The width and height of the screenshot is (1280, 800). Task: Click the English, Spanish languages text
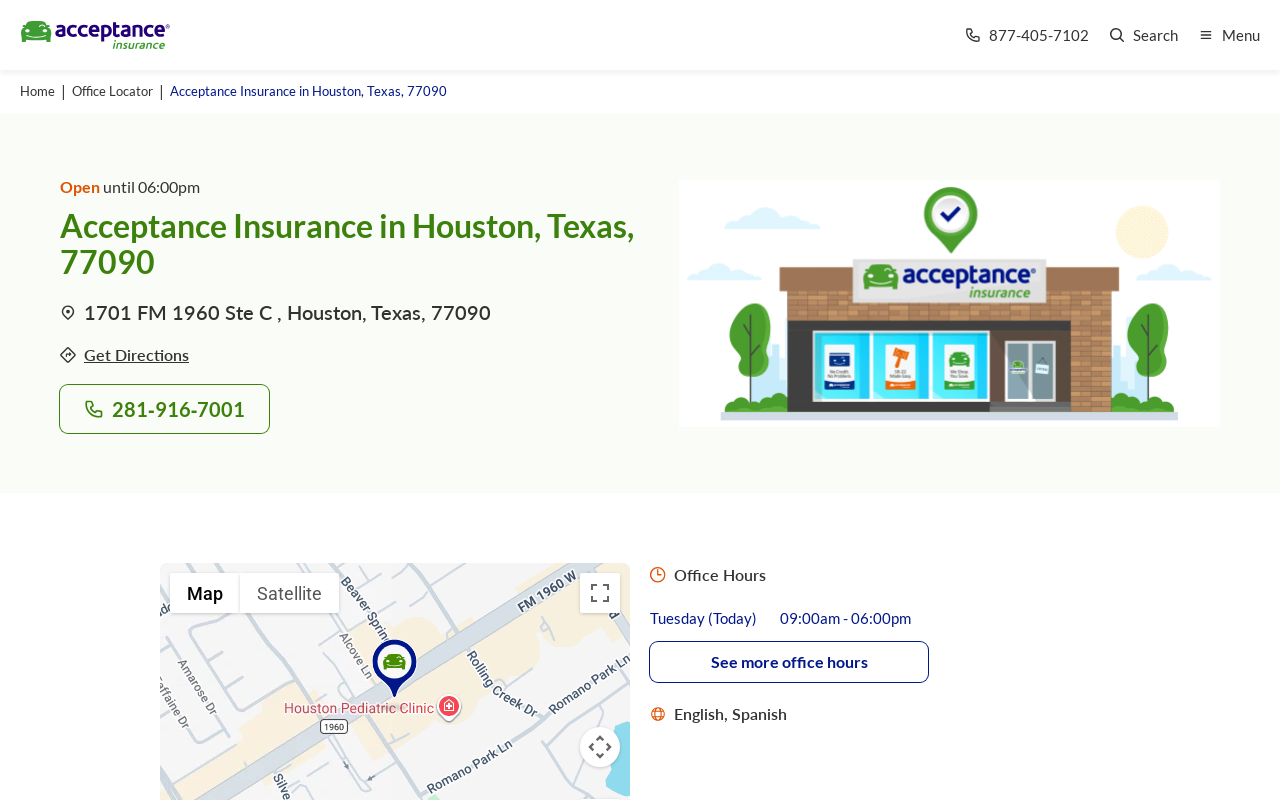tap(730, 714)
